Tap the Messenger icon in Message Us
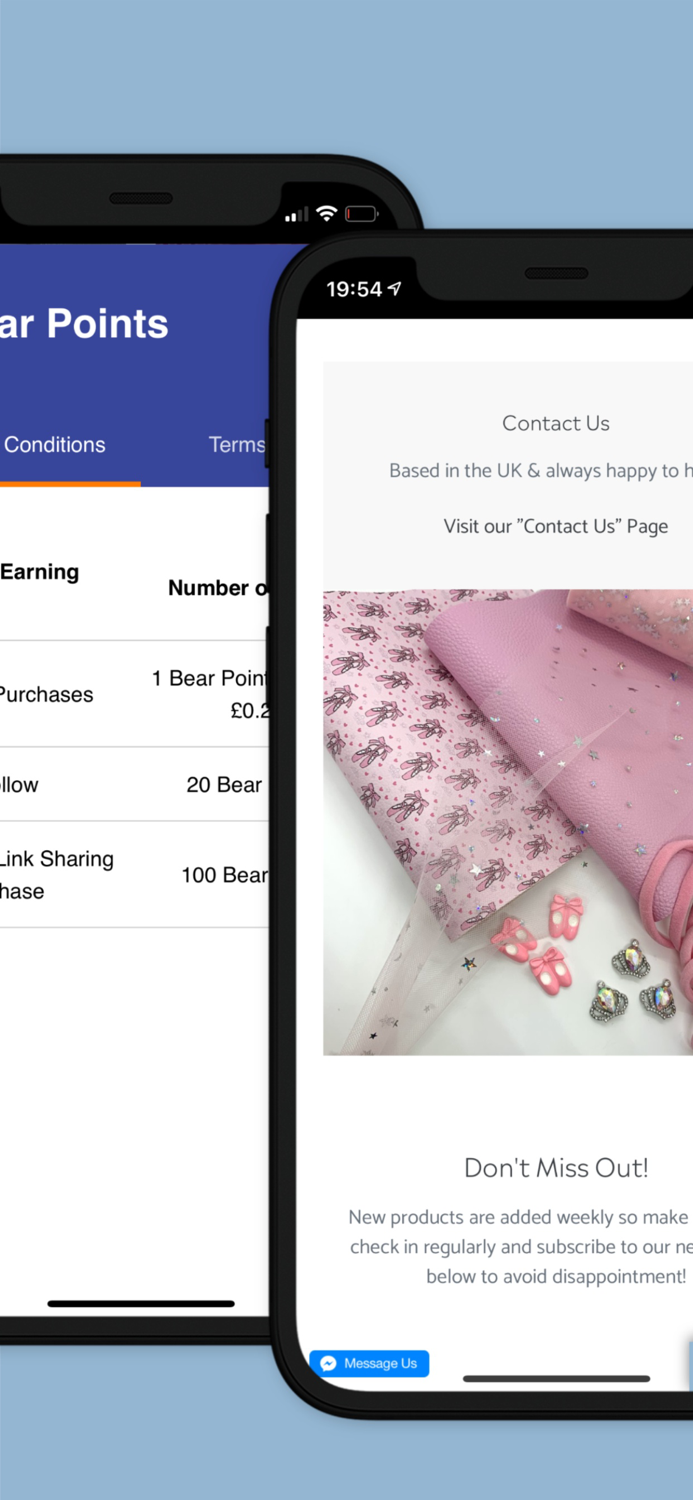Image resolution: width=693 pixels, height=1500 pixels. (x=328, y=1363)
